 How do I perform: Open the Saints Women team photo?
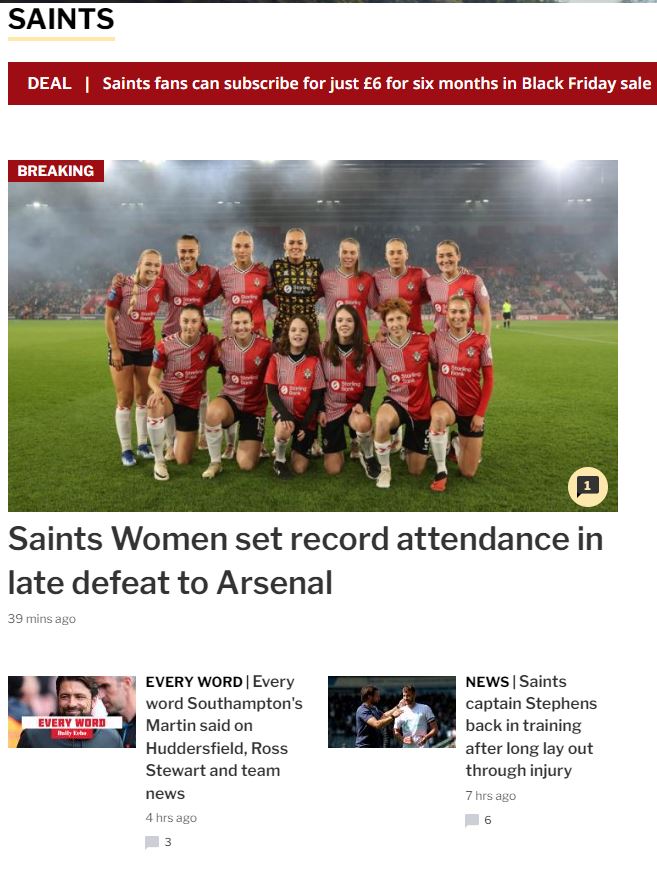pos(313,336)
